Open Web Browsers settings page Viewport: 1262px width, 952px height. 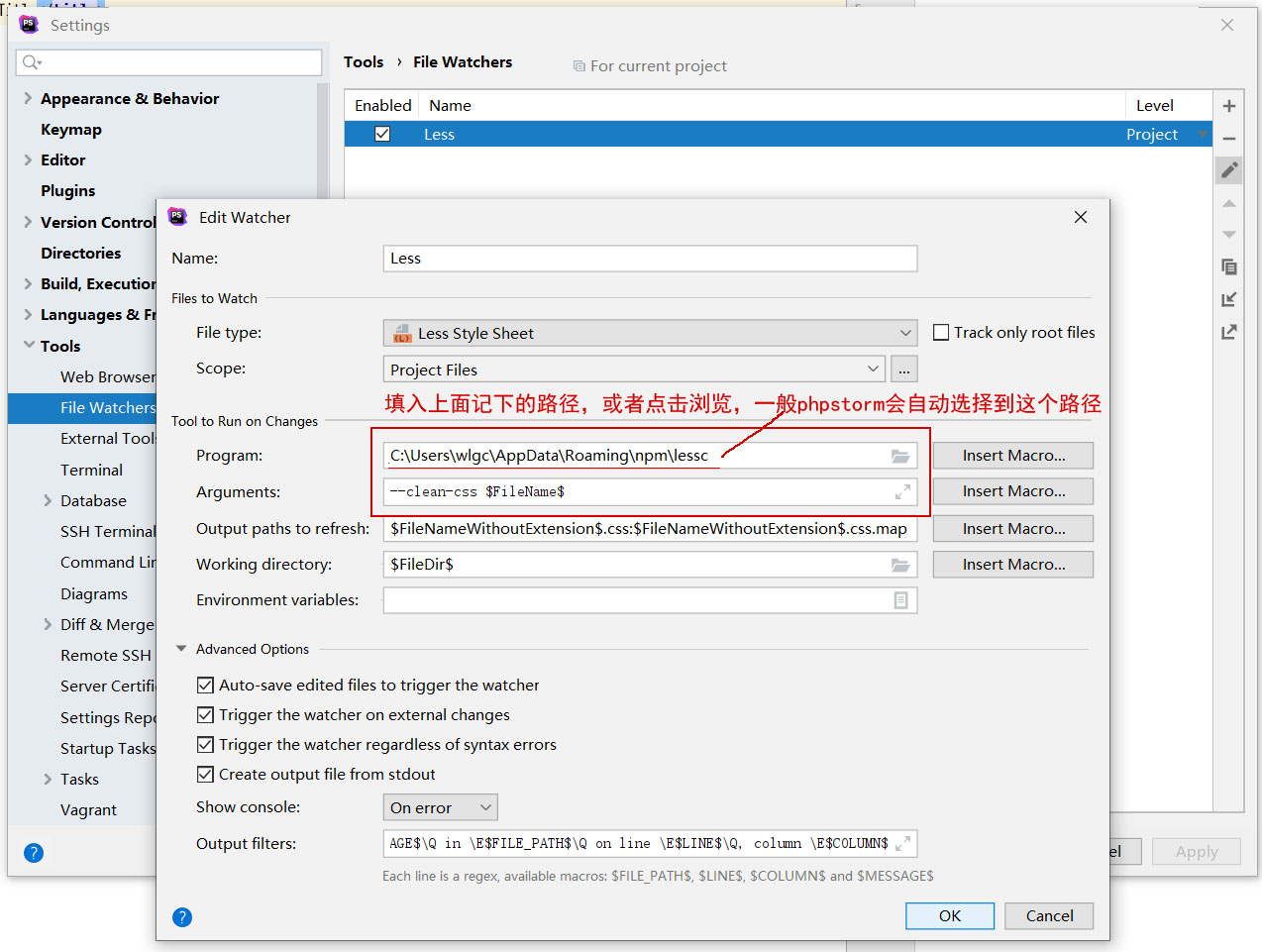pyautogui.click(x=108, y=376)
